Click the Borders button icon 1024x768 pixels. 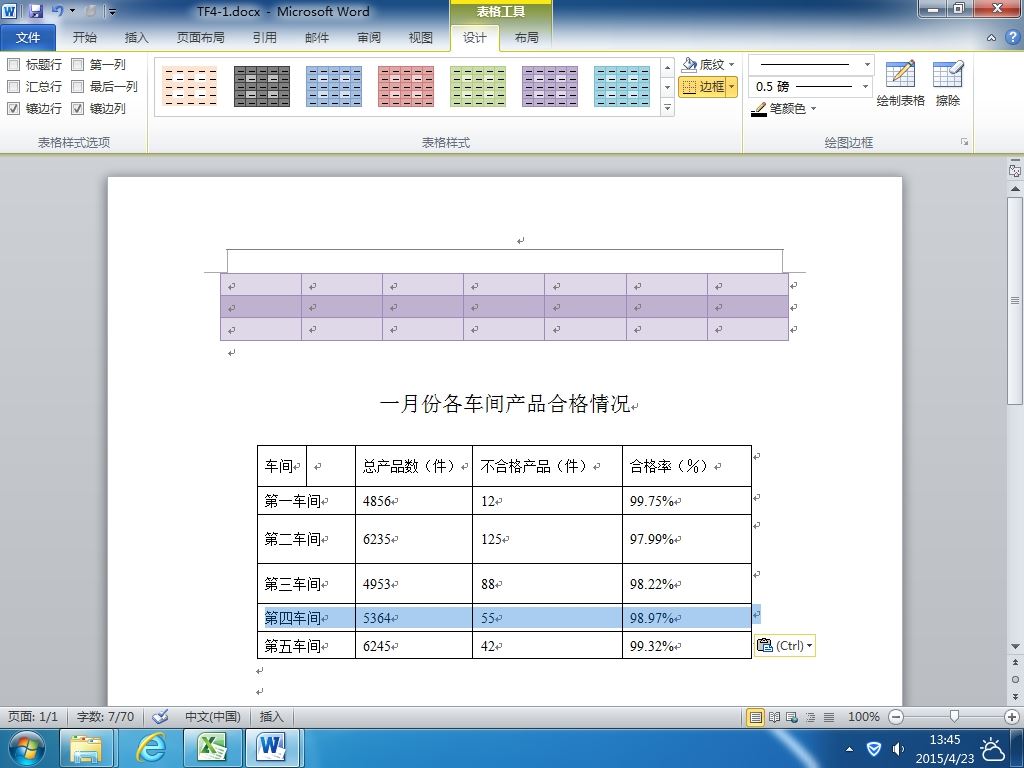[x=689, y=86]
